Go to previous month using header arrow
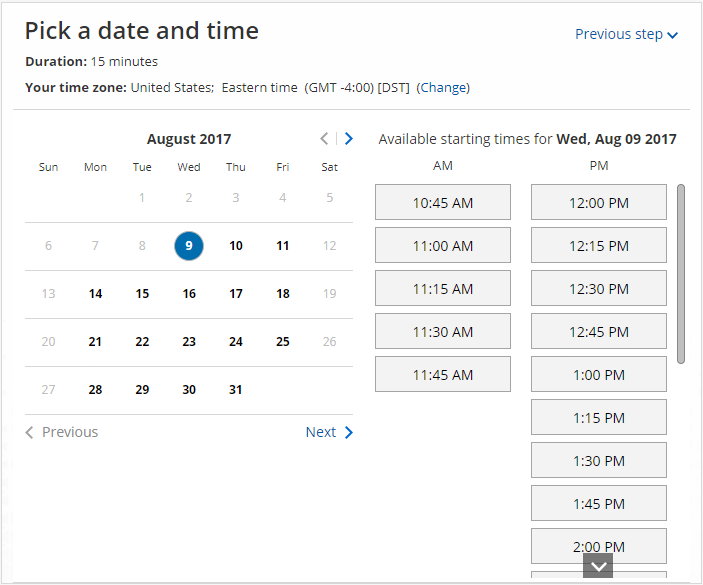703x585 pixels. point(324,139)
